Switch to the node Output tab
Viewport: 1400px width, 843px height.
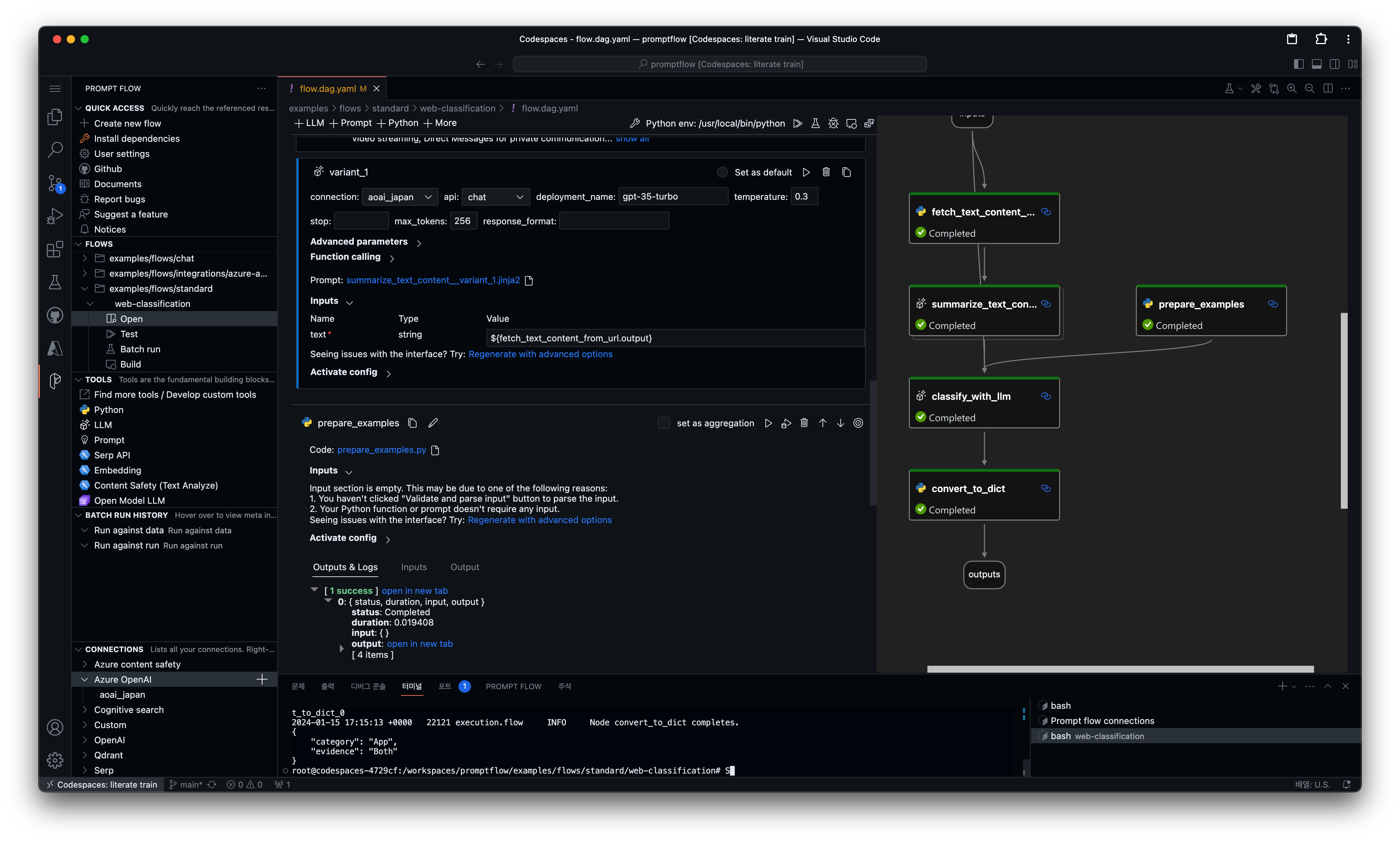tap(464, 567)
